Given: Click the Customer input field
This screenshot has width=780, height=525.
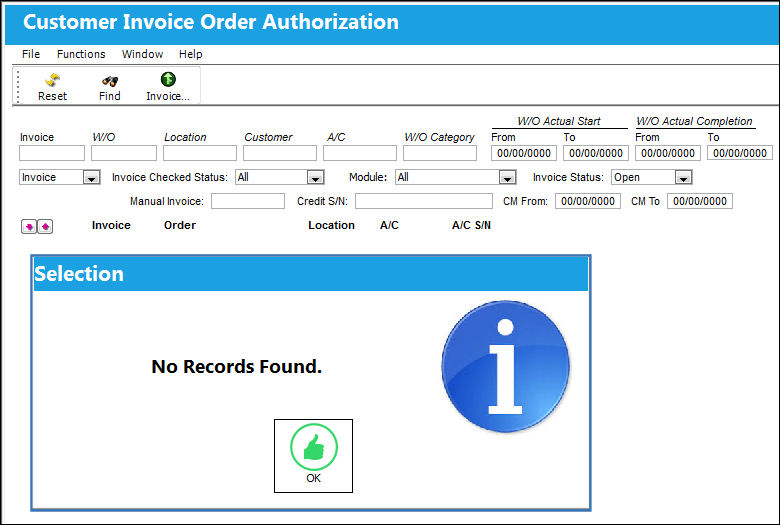Looking at the screenshot, I should pos(280,153).
